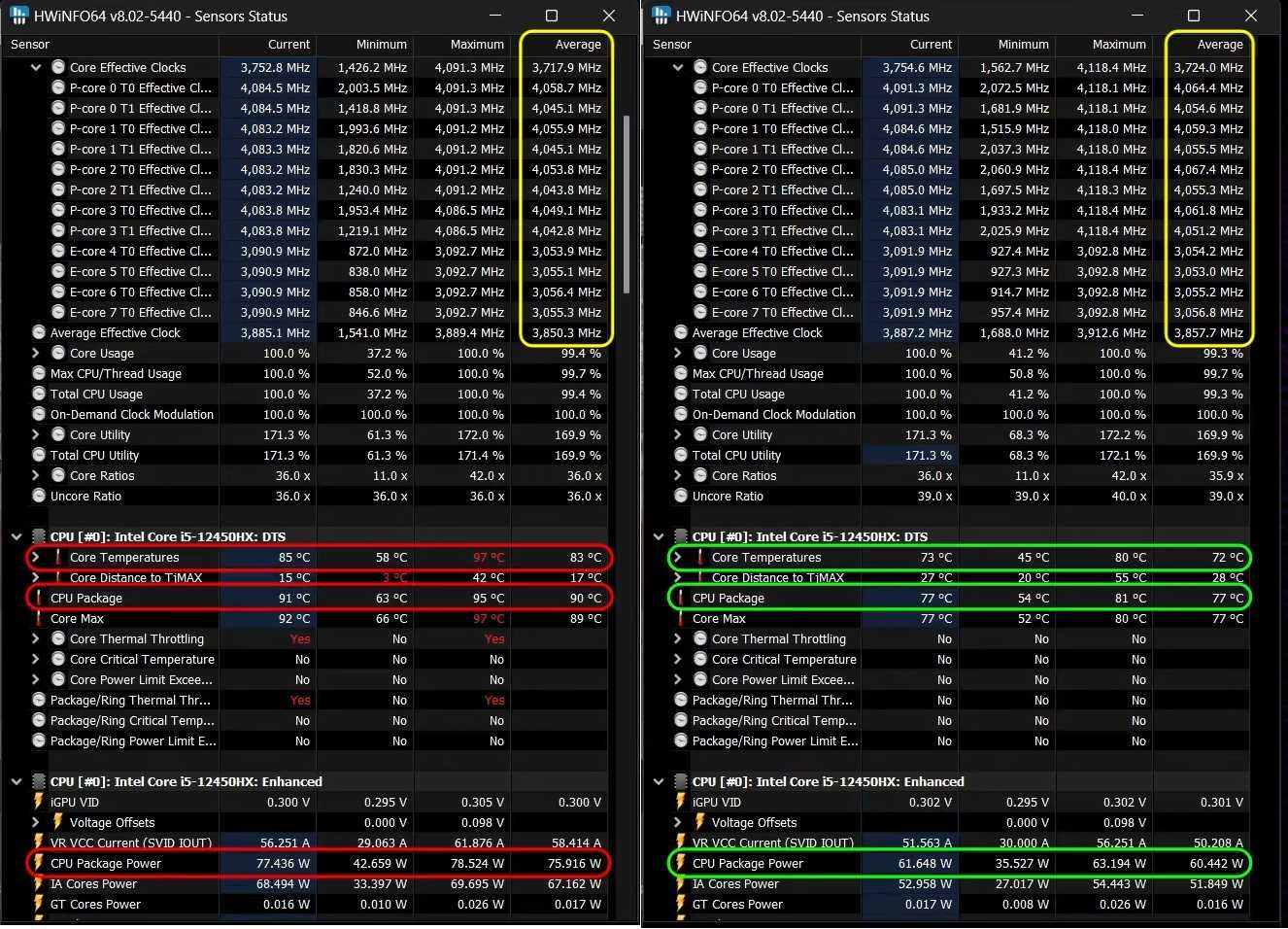This screenshot has height=929, width=1288.
Task: Close the right HWiNFO64 window
Action: coord(1251,16)
